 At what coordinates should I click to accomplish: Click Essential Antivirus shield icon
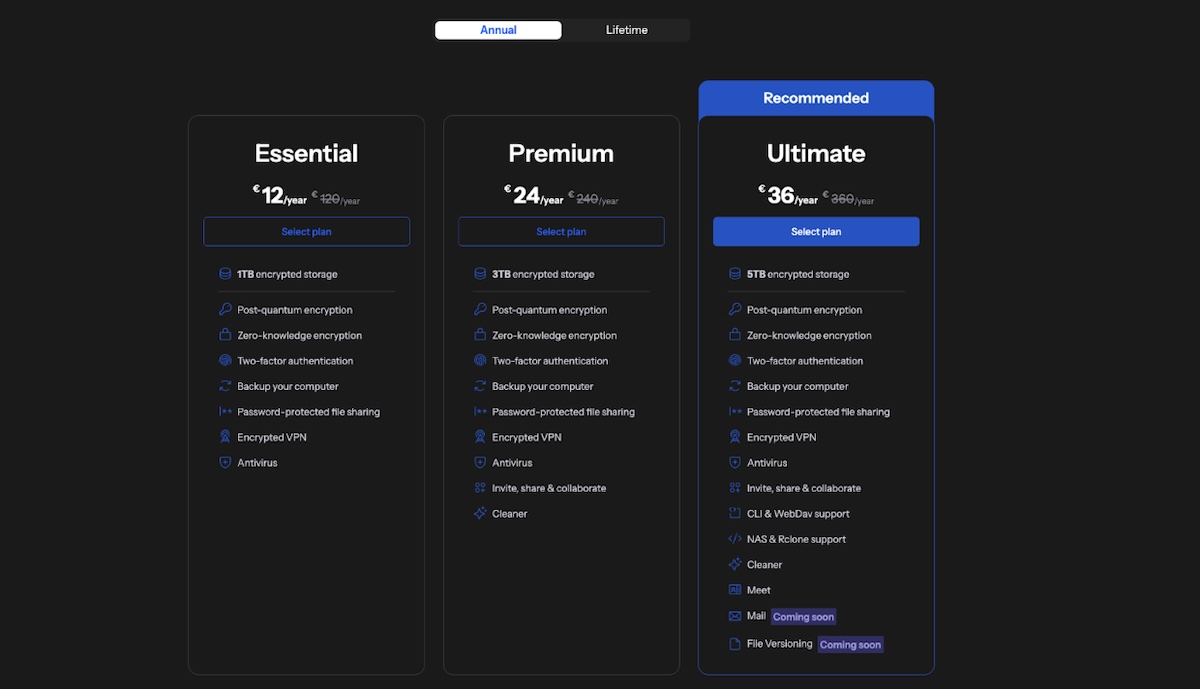(225, 463)
